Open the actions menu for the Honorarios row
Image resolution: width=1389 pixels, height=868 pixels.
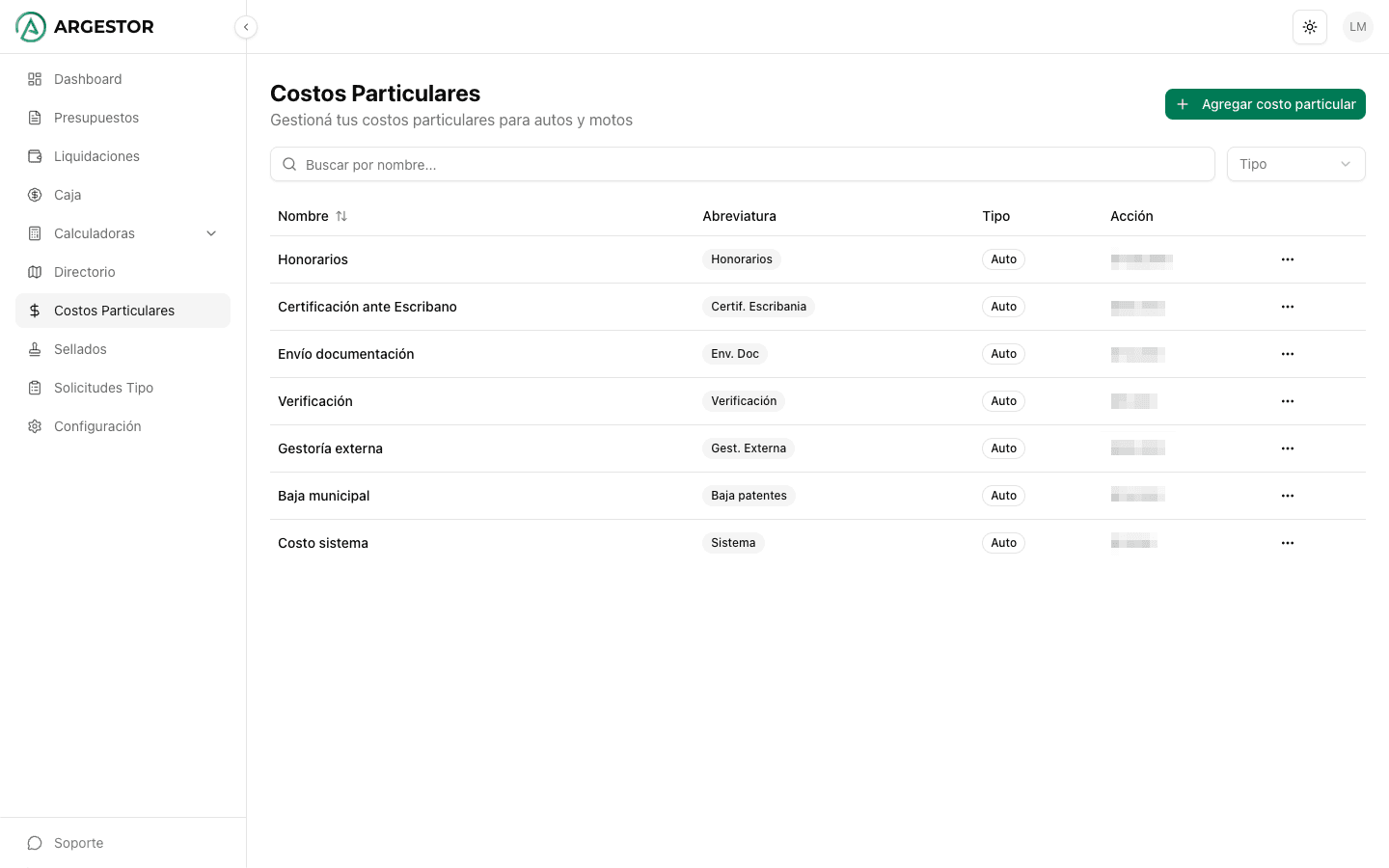(1288, 259)
